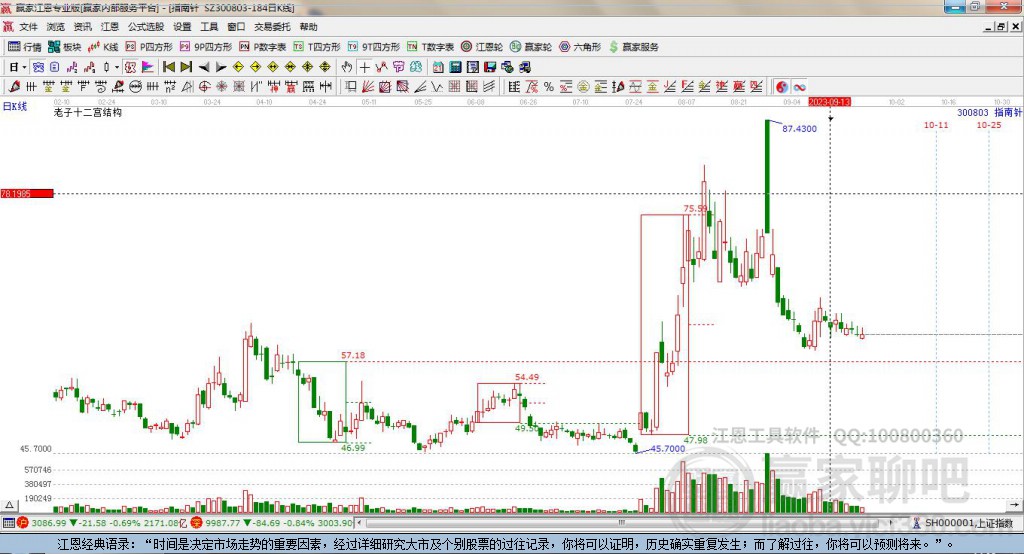Toggle the yin-yang taiji icon

[782, 87]
